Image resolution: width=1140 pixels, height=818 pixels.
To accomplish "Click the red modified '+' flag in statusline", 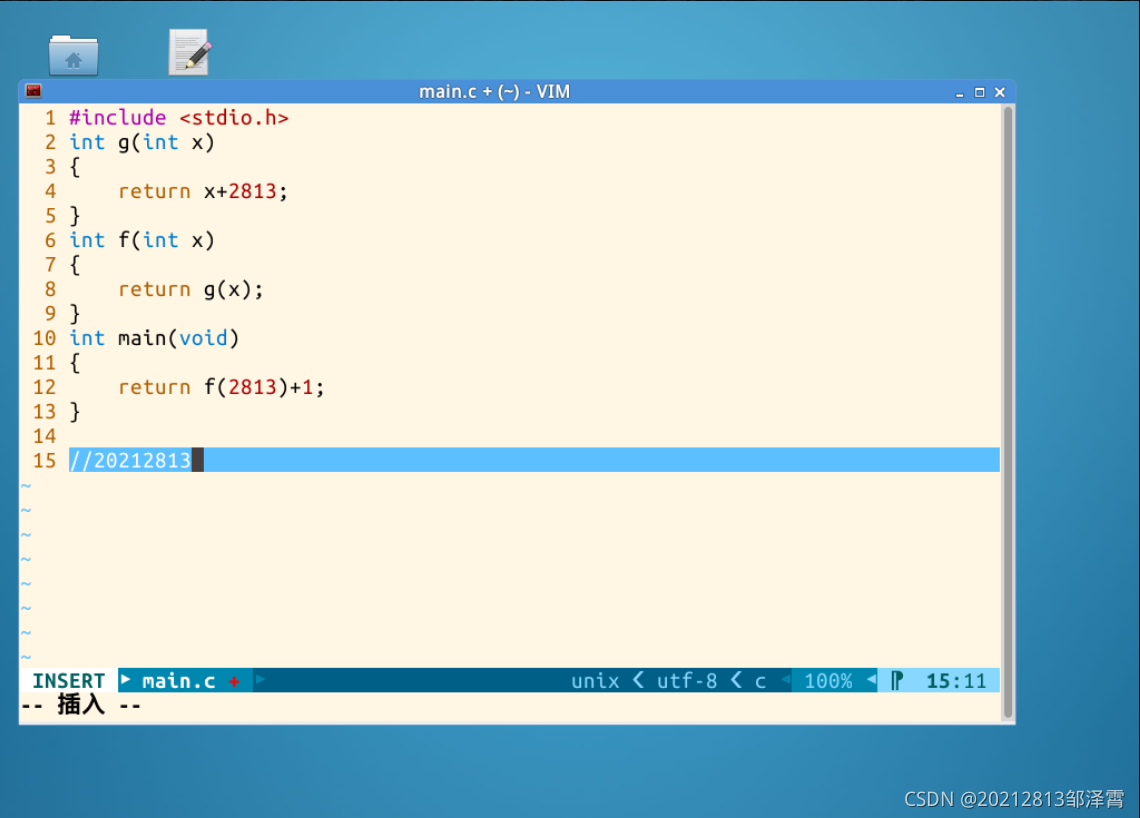I will coord(234,681).
